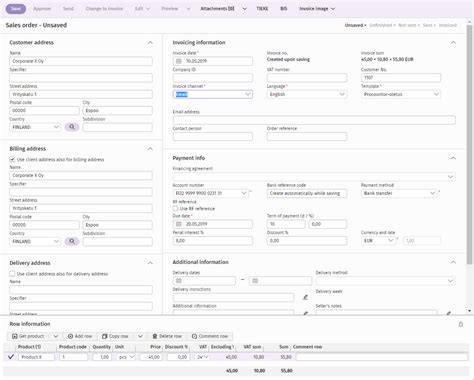Image resolution: width=474 pixels, height=380 pixels.
Task: Open the due date calendar icon
Action: [x=179, y=224]
